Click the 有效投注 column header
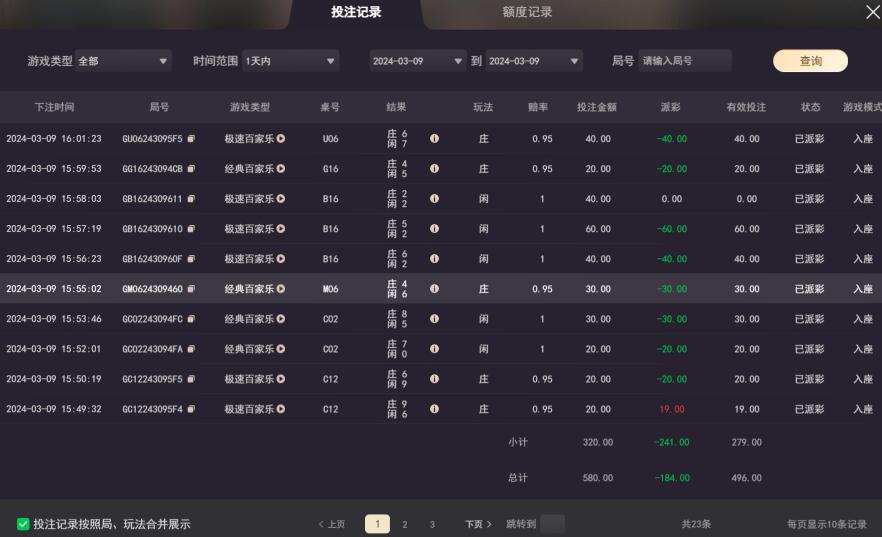The height and width of the screenshot is (537, 882). tap(746, 107)
